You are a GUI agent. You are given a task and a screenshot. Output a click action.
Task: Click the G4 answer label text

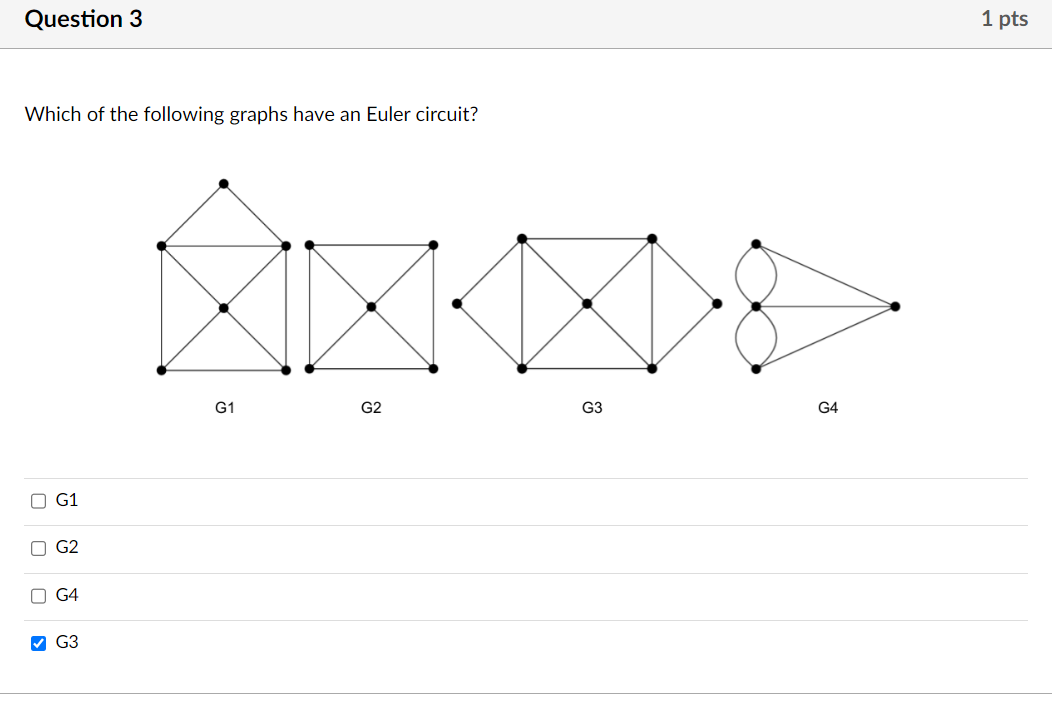tap(67, 595)
